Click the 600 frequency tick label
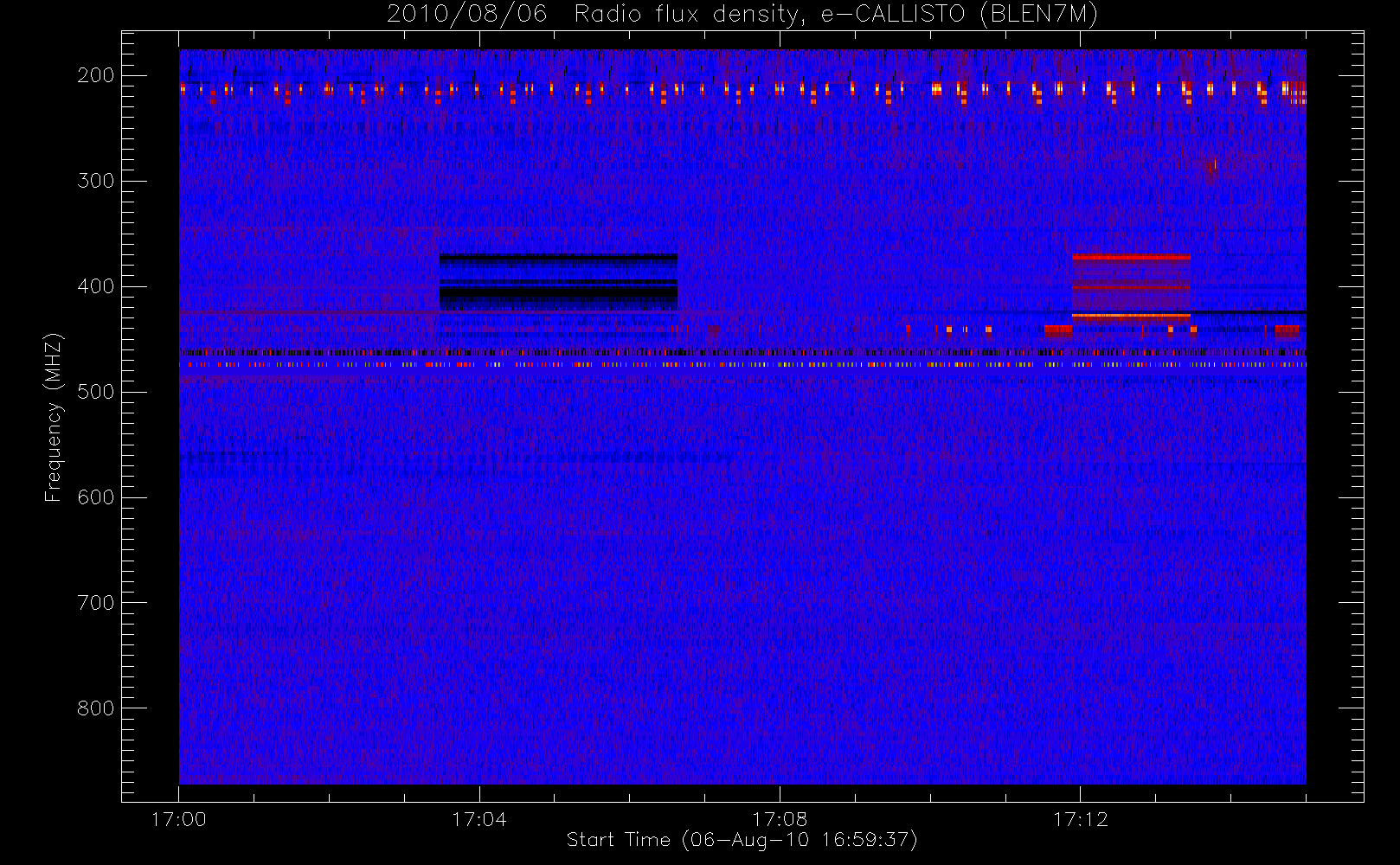Screen dimensions: 1400x865 tap(95, 497)
